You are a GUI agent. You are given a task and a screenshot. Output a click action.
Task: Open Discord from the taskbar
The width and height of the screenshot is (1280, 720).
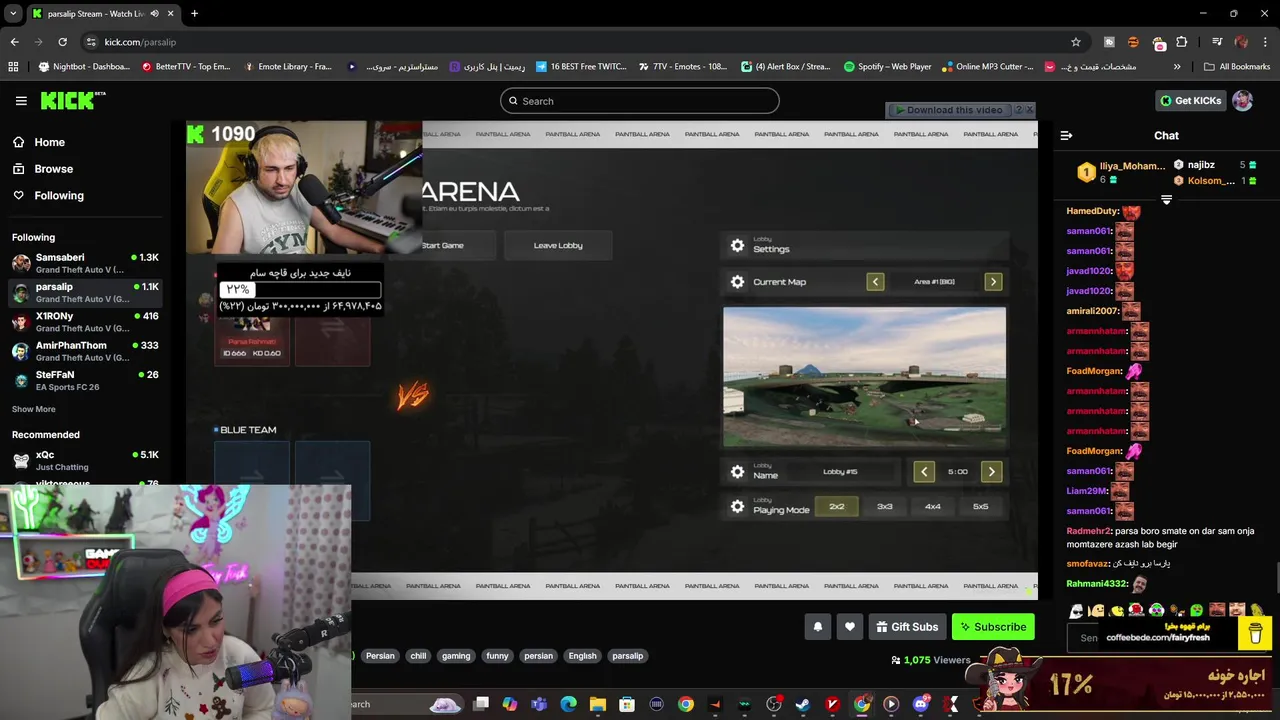921,704
